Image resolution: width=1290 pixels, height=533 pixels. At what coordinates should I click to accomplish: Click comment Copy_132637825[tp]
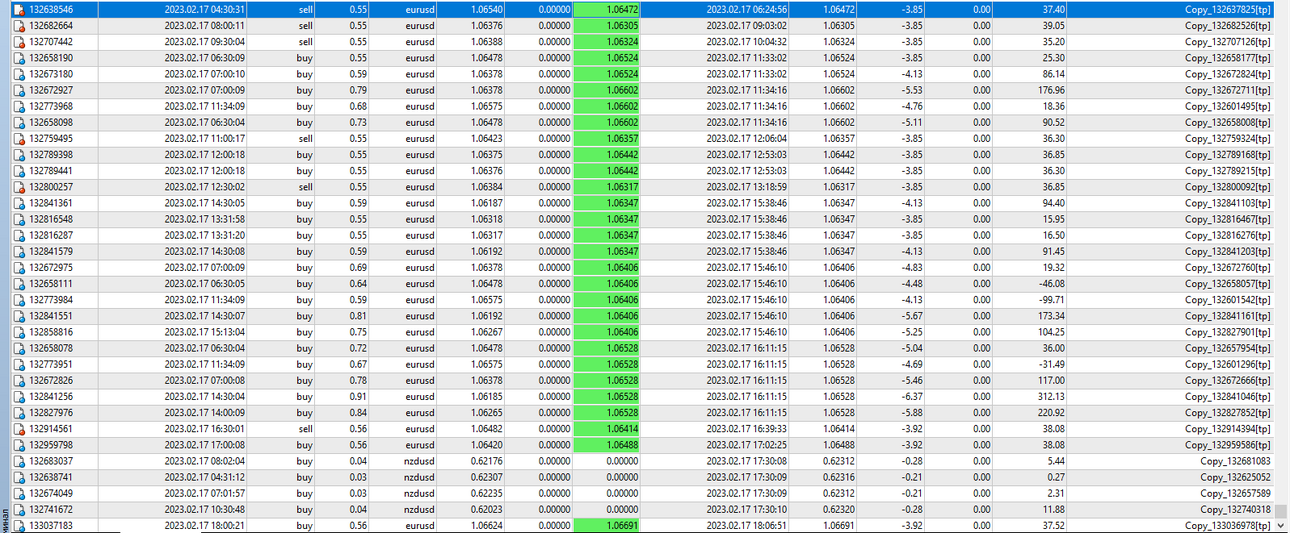[1228, 9]
